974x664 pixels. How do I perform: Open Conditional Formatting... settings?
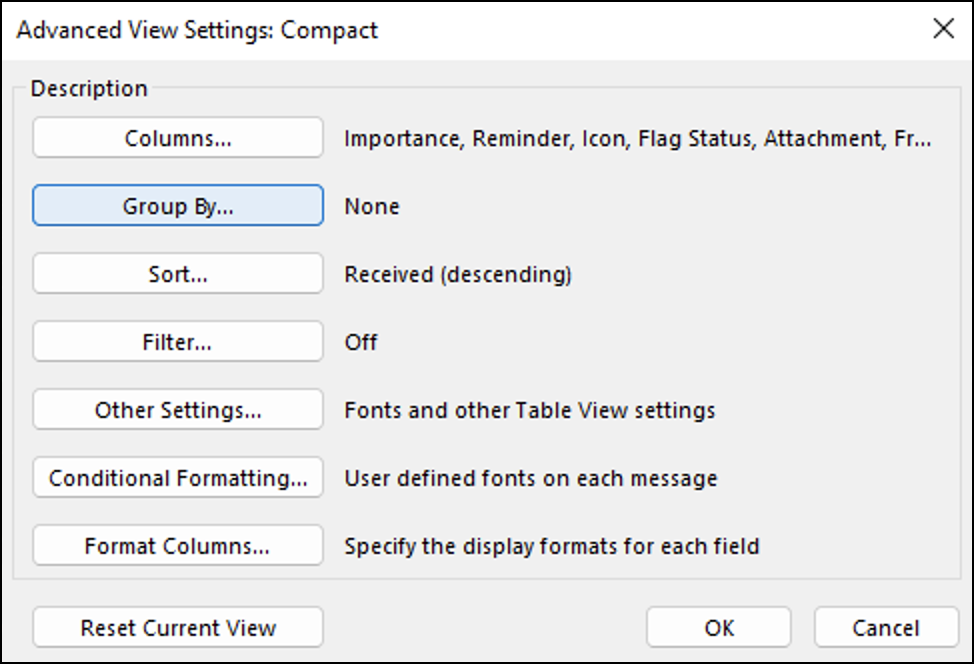(x=178, y=477)
